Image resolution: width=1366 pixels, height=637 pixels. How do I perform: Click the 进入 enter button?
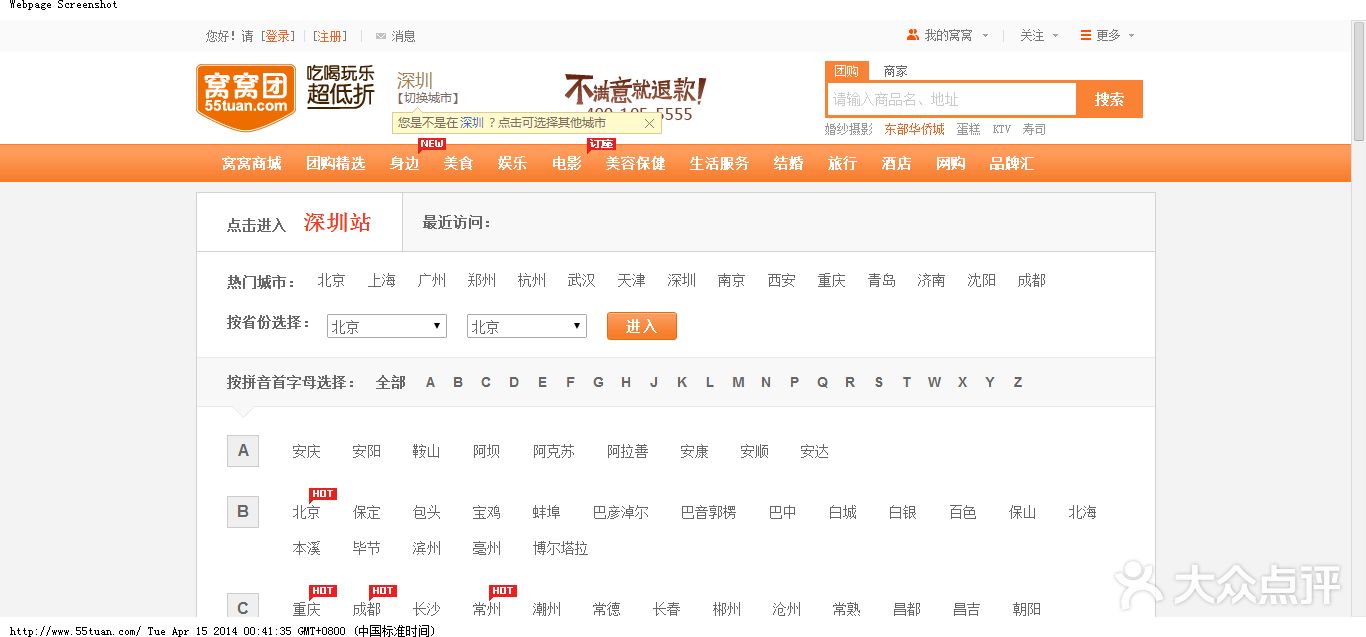[x=641, y=326]
